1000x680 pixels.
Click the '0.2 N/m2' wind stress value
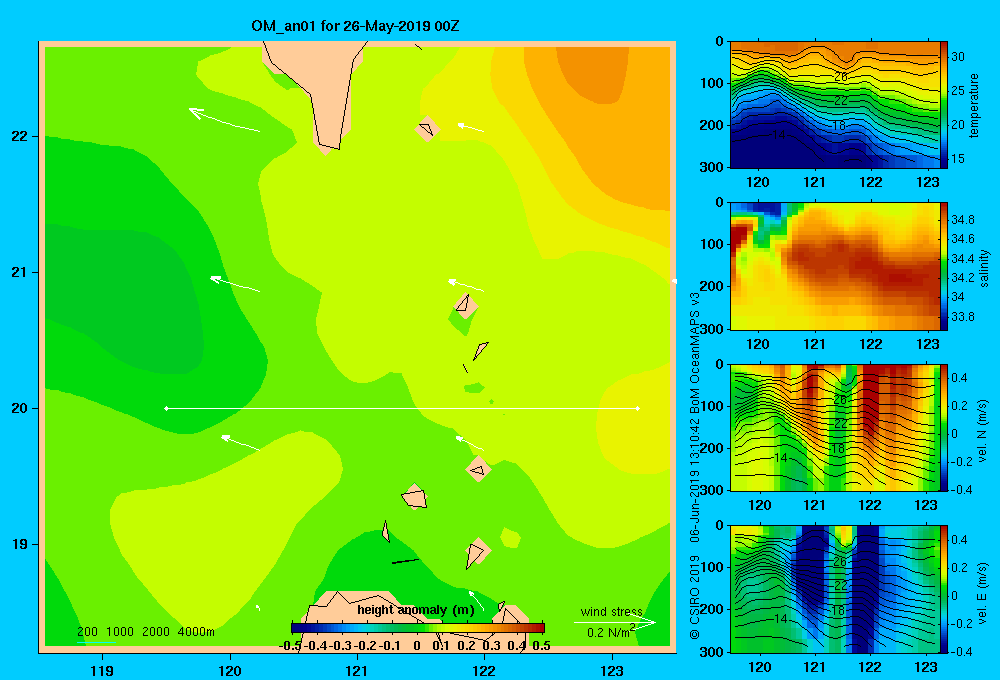click(x=611, y=632)
